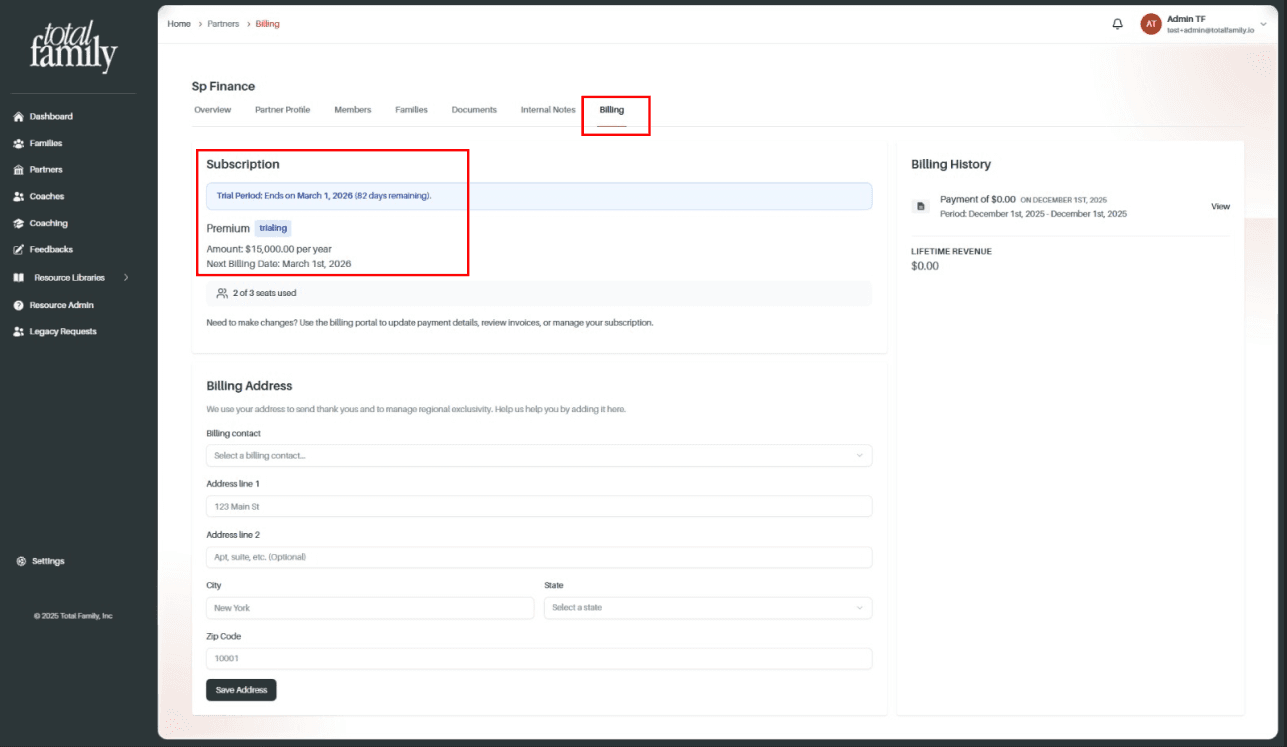
Task: Expand the Resource Libraries chevron
Action: pos(126,278)
